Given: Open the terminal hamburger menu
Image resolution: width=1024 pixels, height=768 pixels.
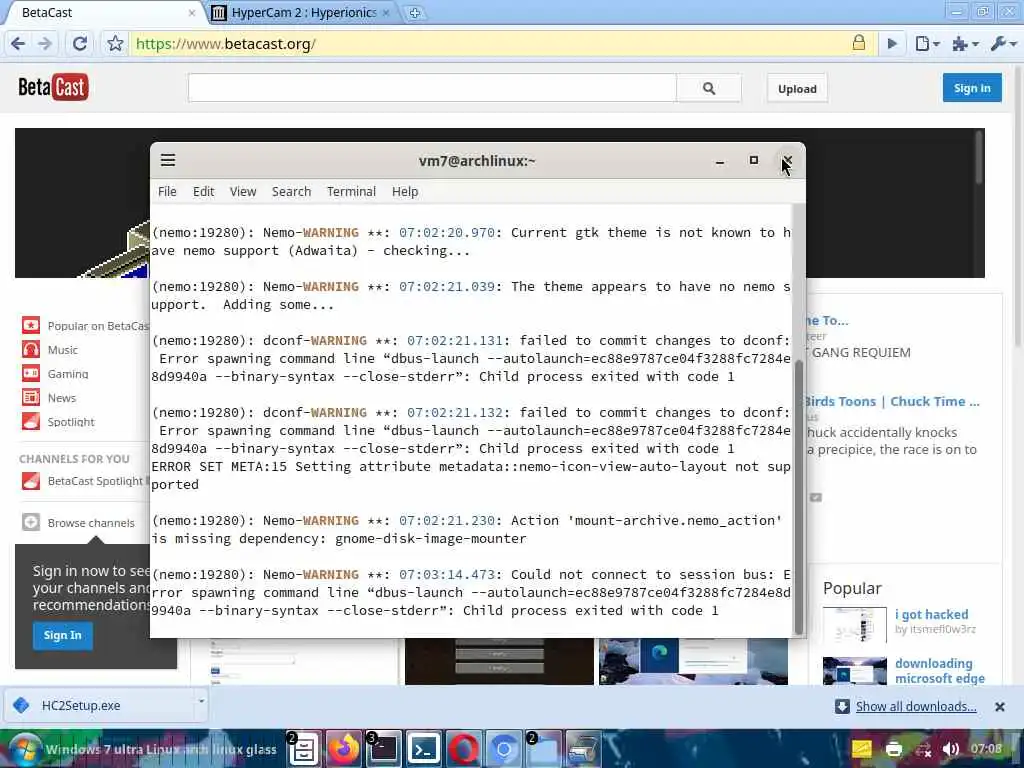Looking at the screenshot, I should 168,160.
